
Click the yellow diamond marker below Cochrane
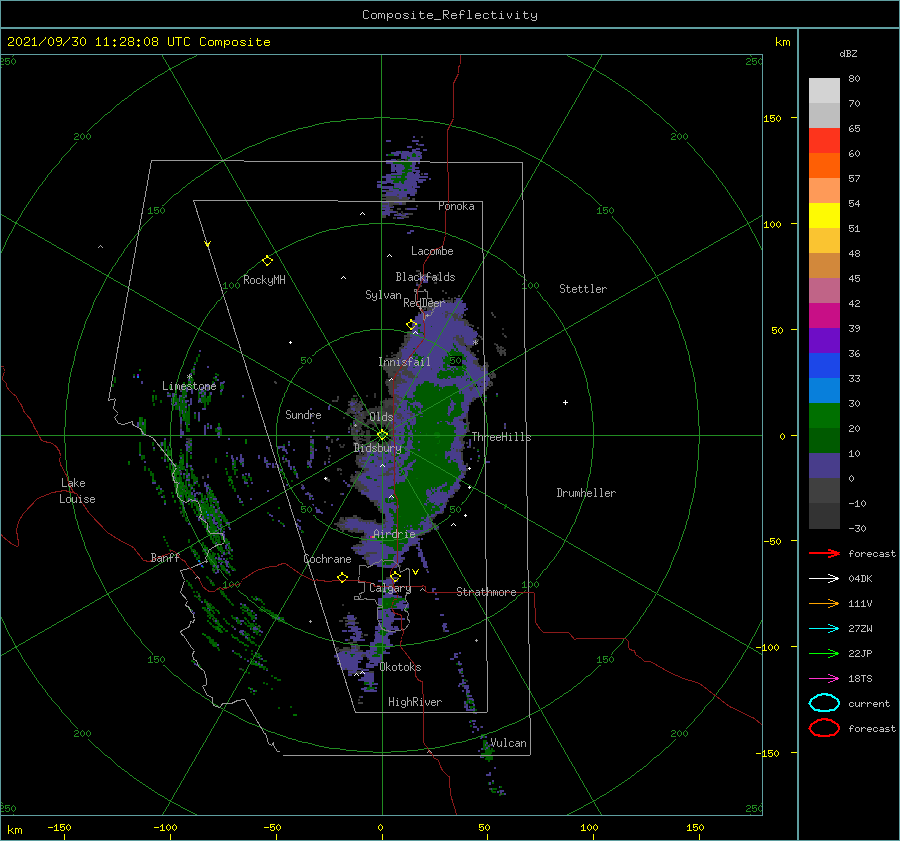click(x=342, y=577)
